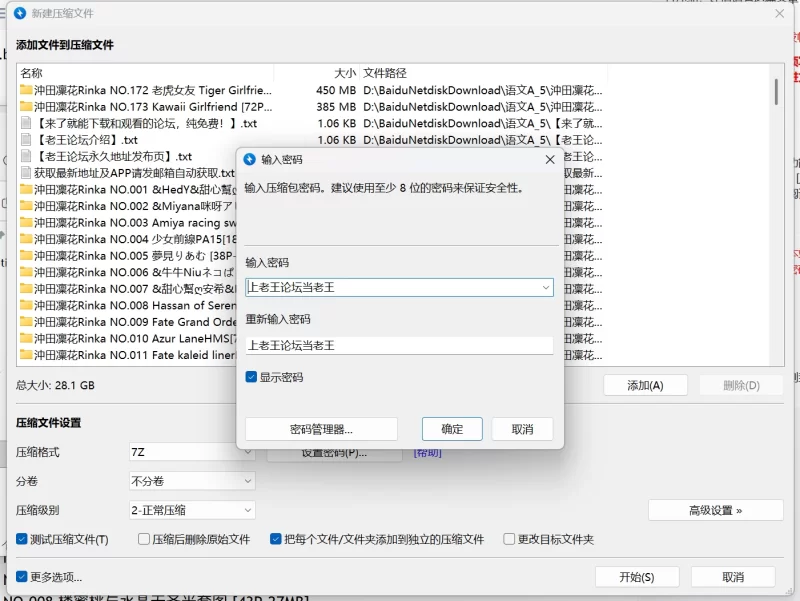The height and width of the screenshot is (601, 800).
Task: Close the 输入密码 dialog
Action: [550, 160]
